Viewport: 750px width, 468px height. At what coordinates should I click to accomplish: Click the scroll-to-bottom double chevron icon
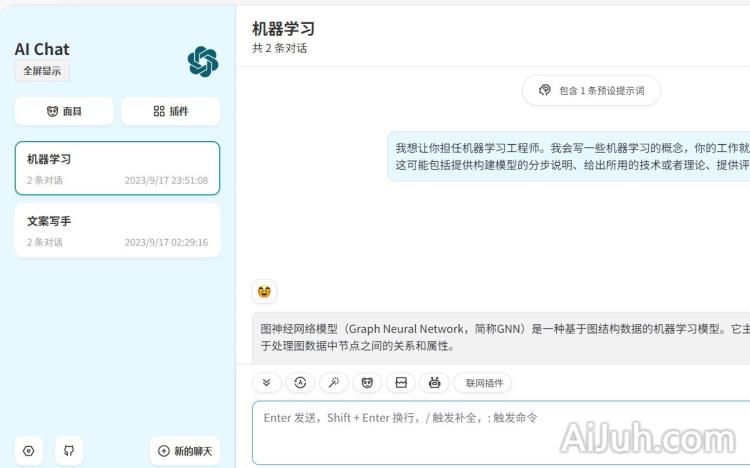(x=266, y=383)
